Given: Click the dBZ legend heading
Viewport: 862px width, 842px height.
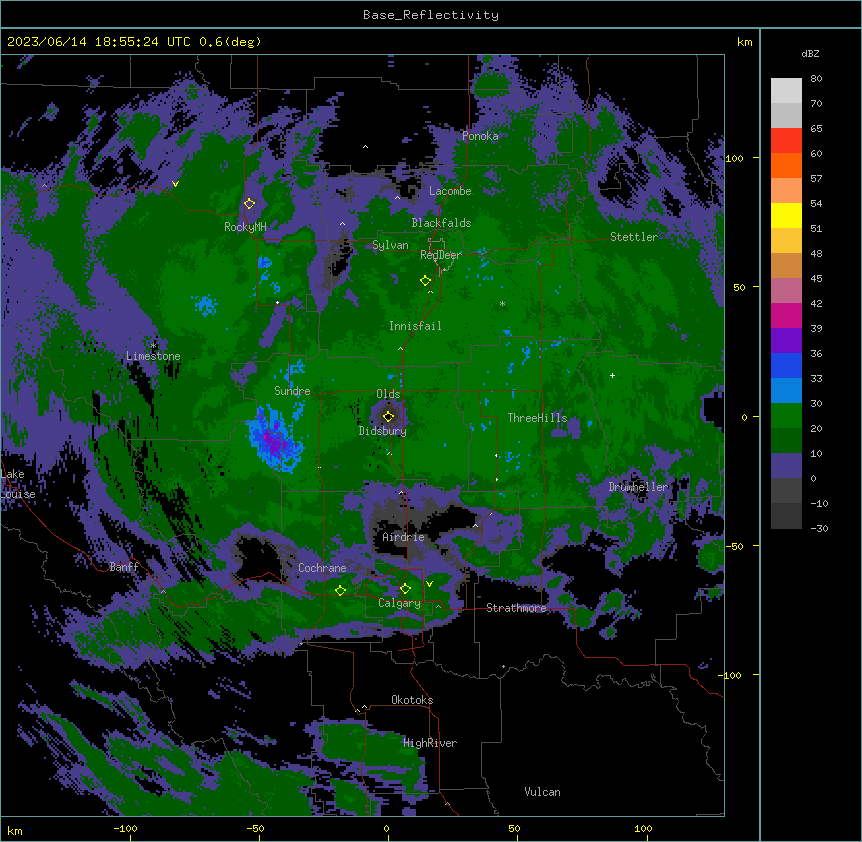Looking at the screenshot, I should tap(810, 53).
